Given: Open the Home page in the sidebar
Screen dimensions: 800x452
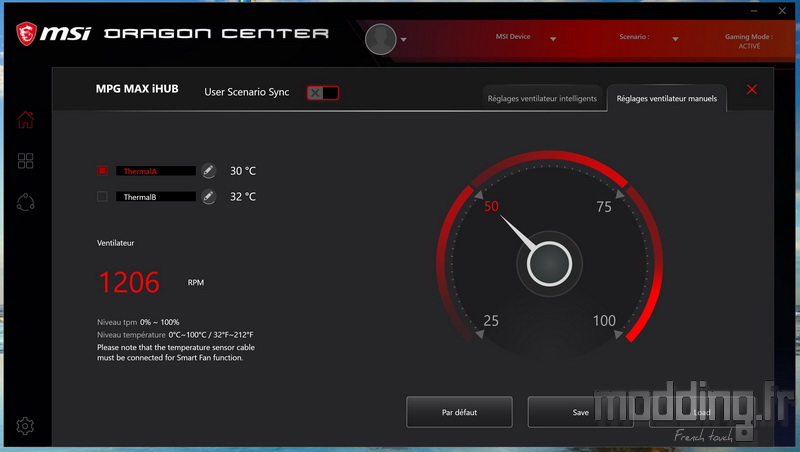Looking at the screenshot, I should click(x=26, y=120).
